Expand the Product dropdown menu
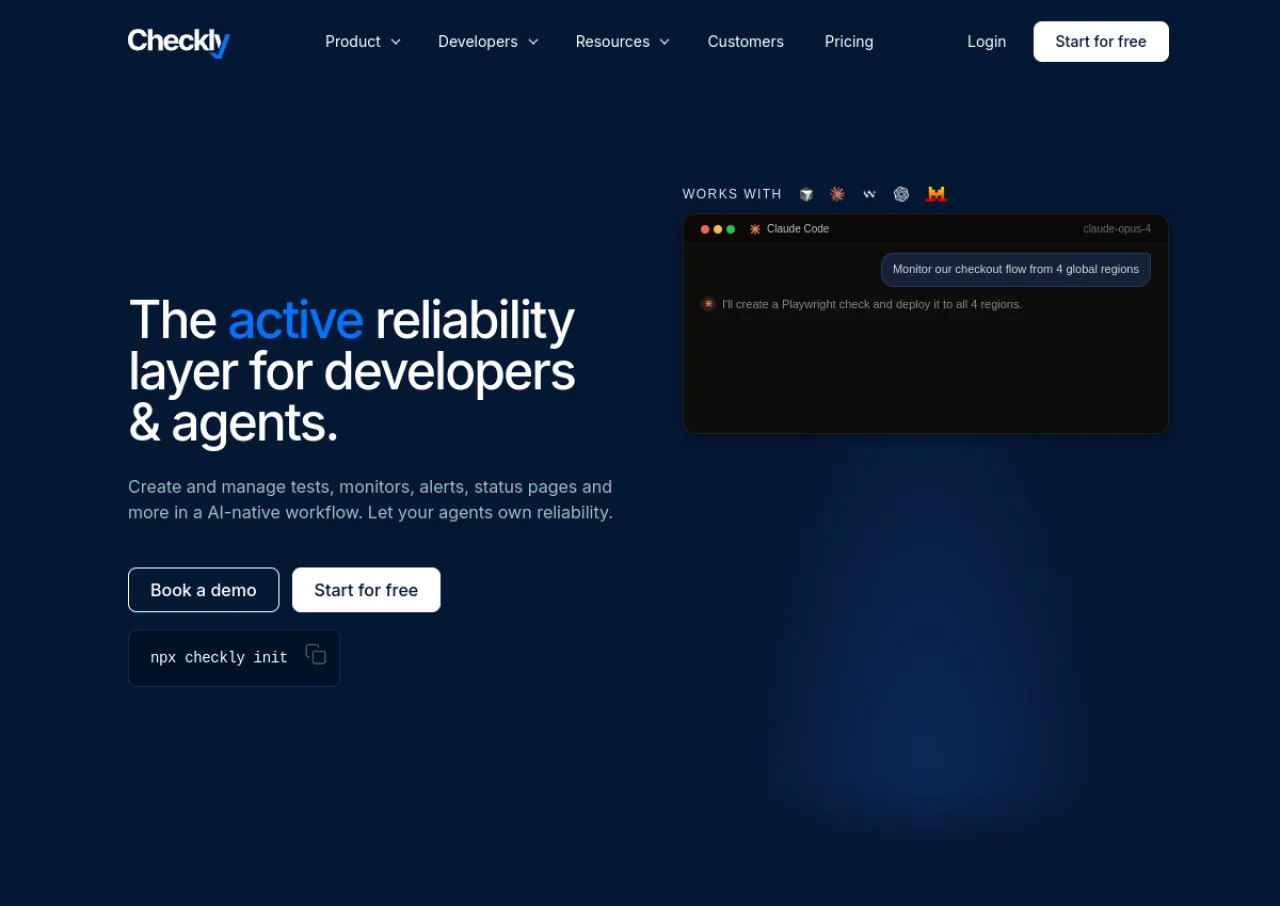The image size is (1280, 906). click(363, 42)
